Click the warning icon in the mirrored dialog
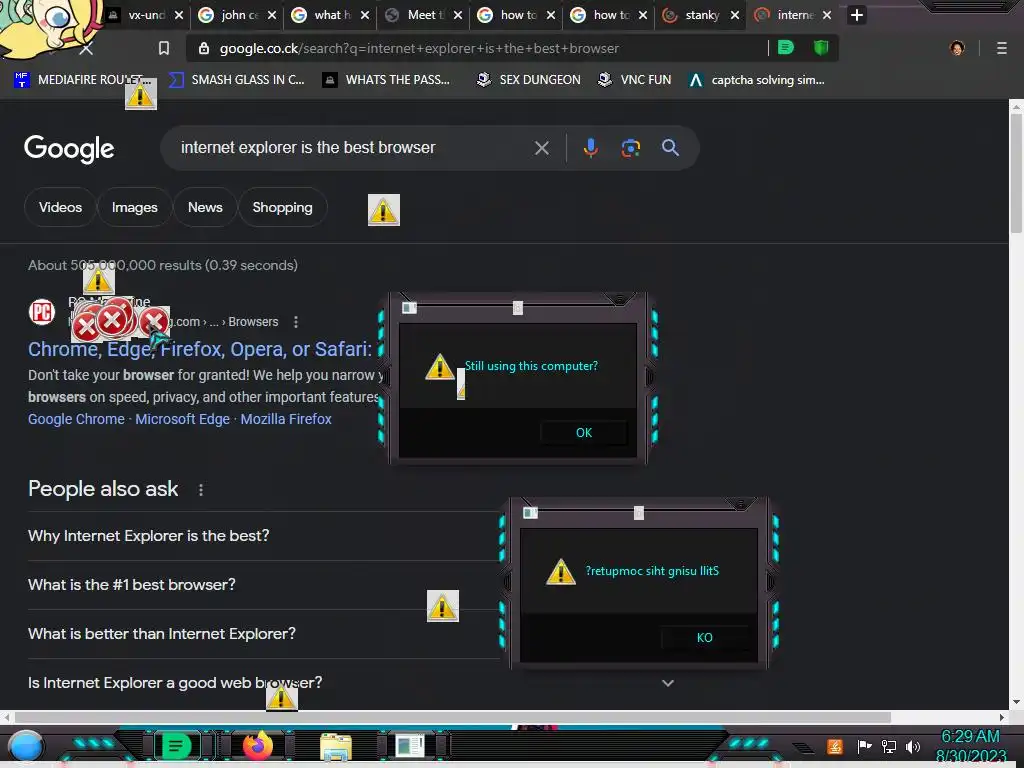Screen dimensions: 1024x768 [x=560, y=571]
